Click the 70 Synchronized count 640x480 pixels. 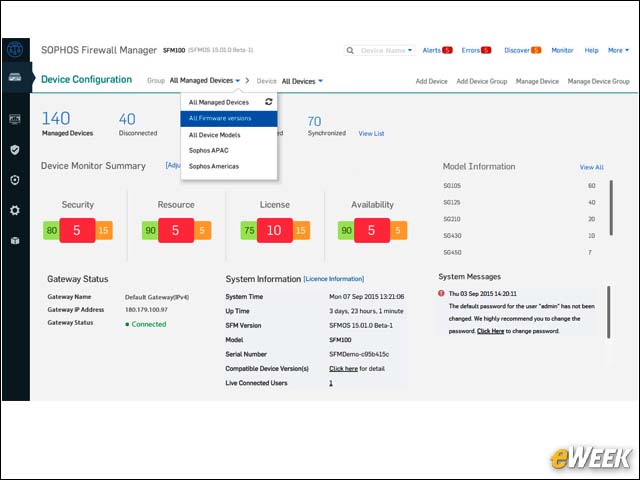tap(314, 121)
